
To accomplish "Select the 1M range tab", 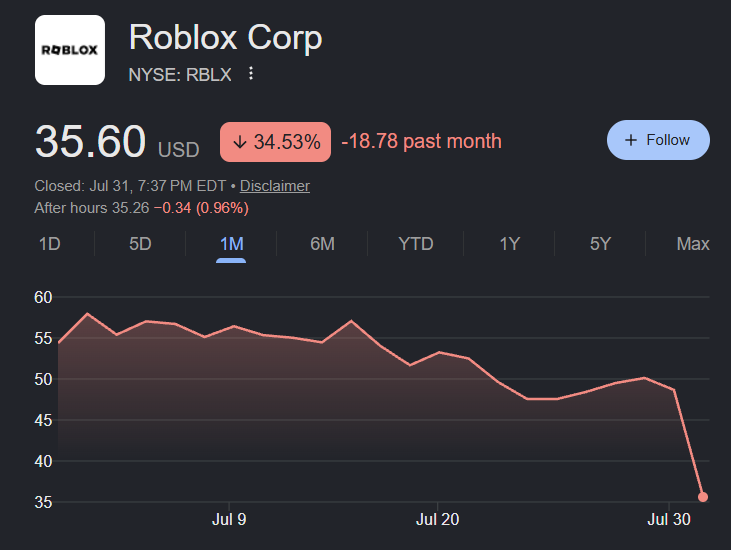I will [x=231, y=244].
